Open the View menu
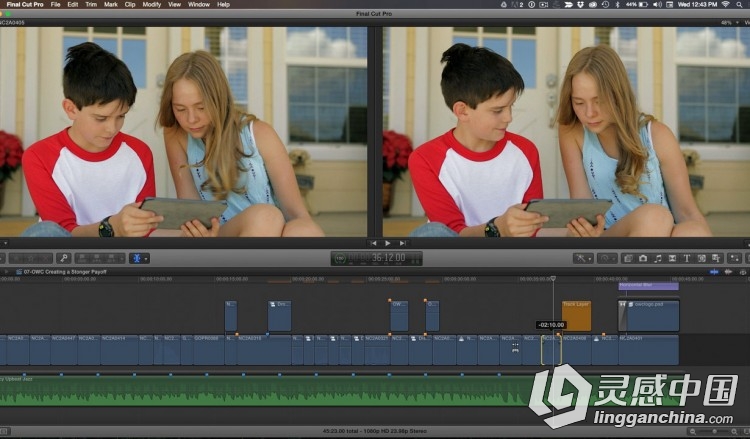Viewport: 750px width, 439px height. 174,4
